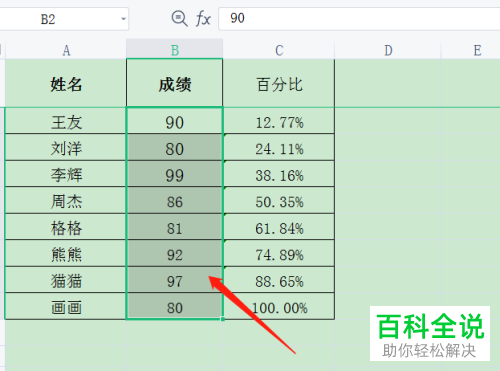Click score cell 80 in 刘洋 row
The image size is (500, 371).
[x=175, y=148]
